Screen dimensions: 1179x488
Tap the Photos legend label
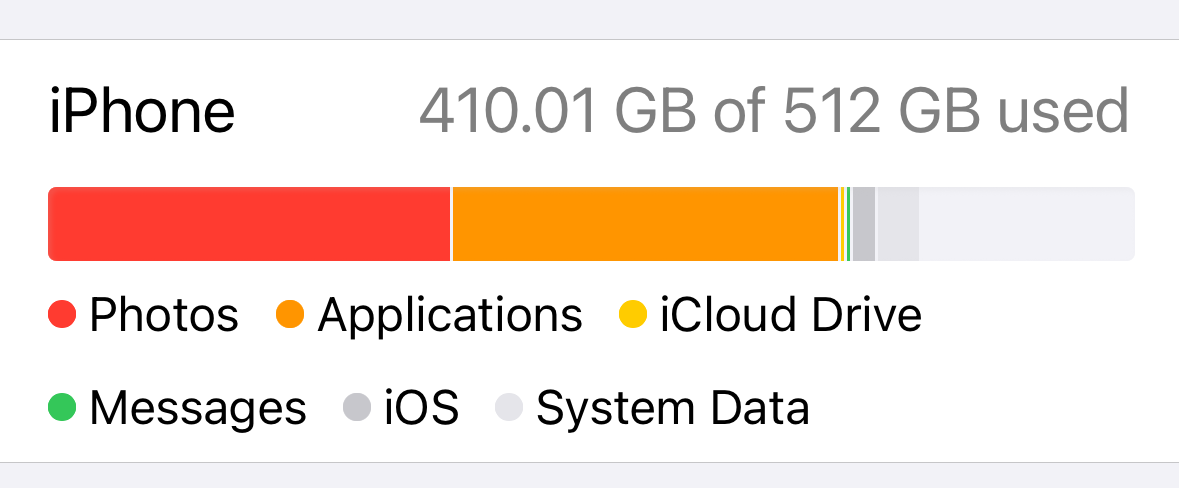[x=164, y=315]
